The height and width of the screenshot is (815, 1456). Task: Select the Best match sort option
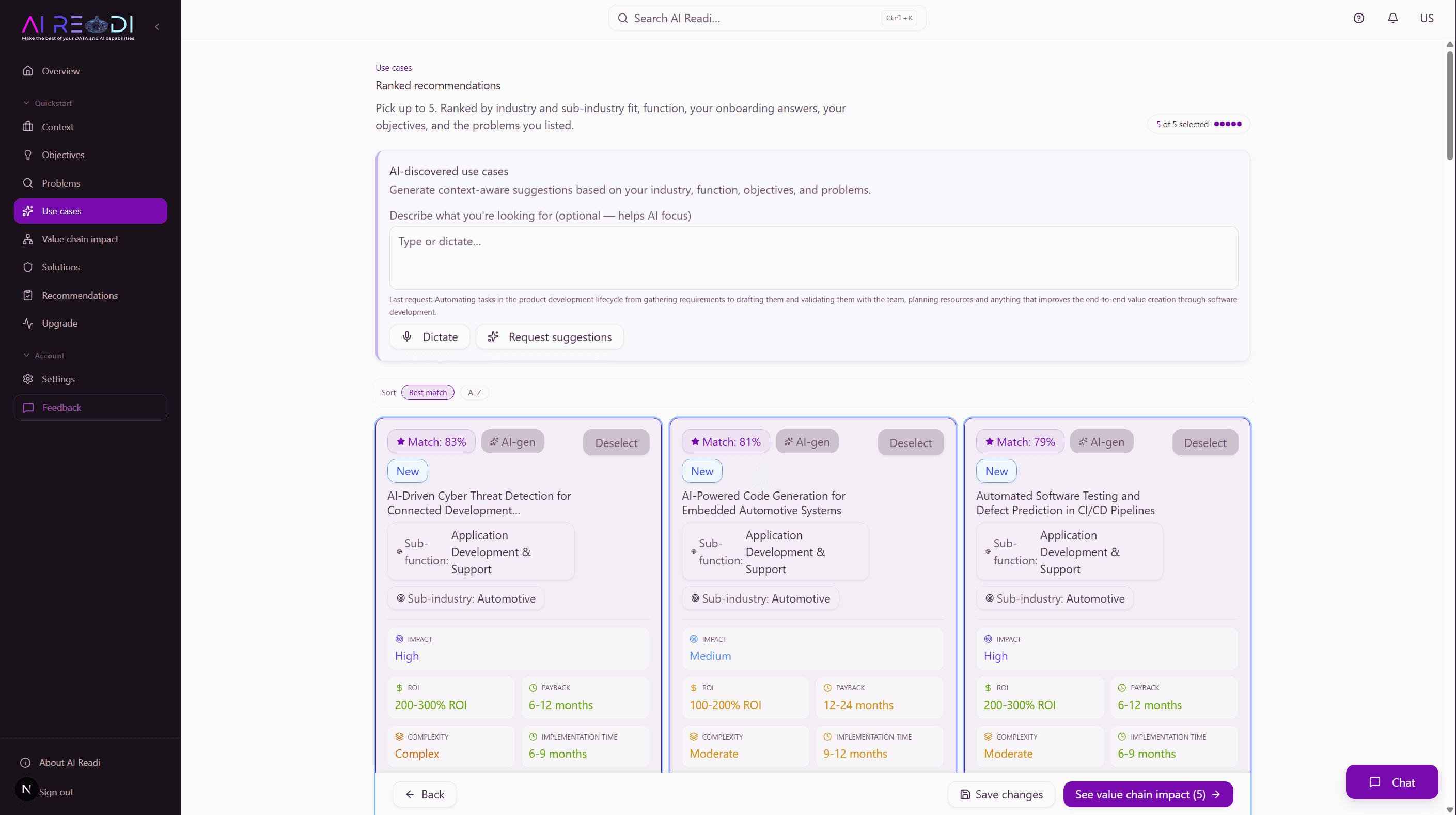pos(428,392)
